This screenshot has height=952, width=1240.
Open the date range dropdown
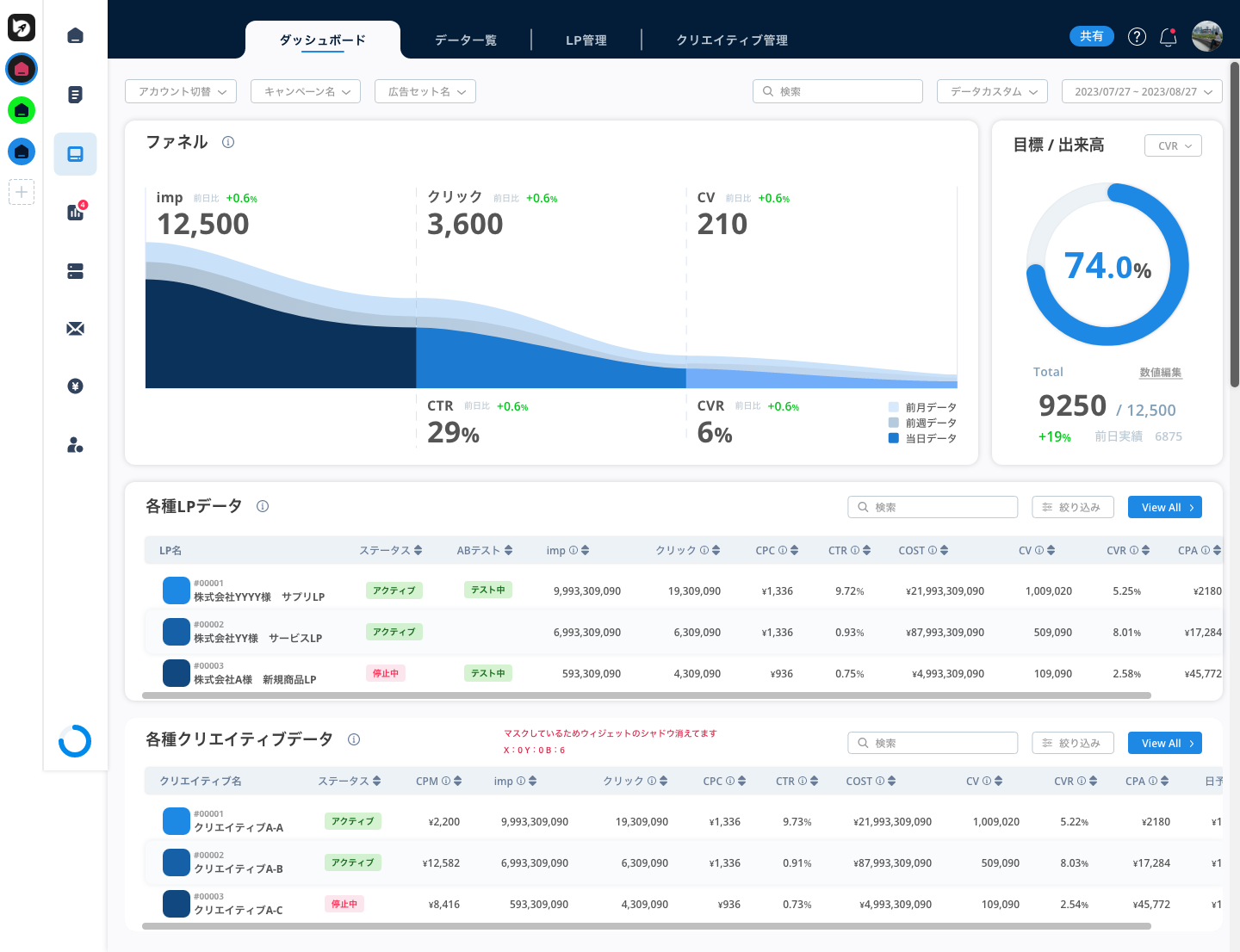click(1142, 91)
